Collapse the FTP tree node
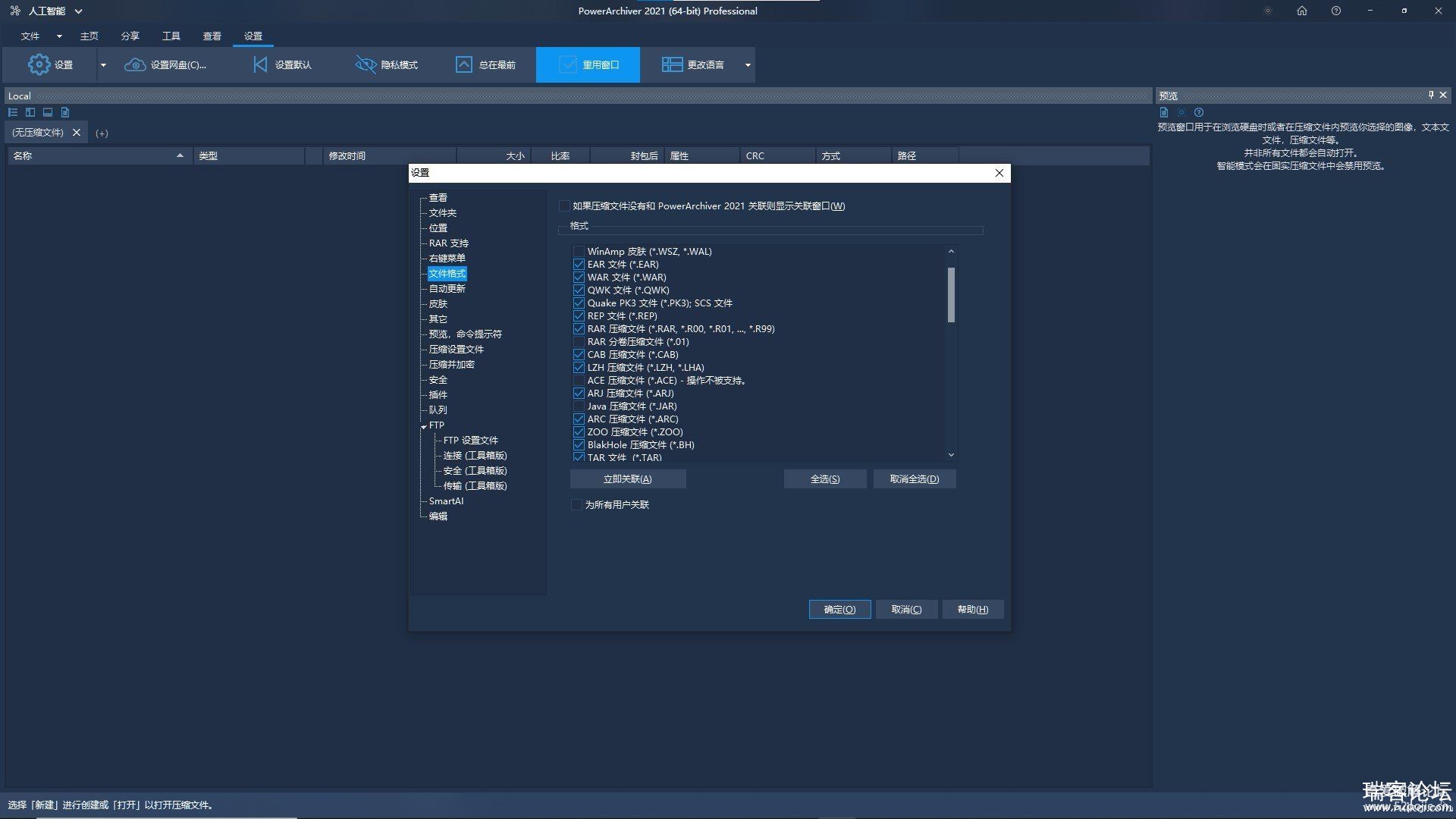Screen dimensions: 1456x819 pyautogui.click(x=424, y=427)
